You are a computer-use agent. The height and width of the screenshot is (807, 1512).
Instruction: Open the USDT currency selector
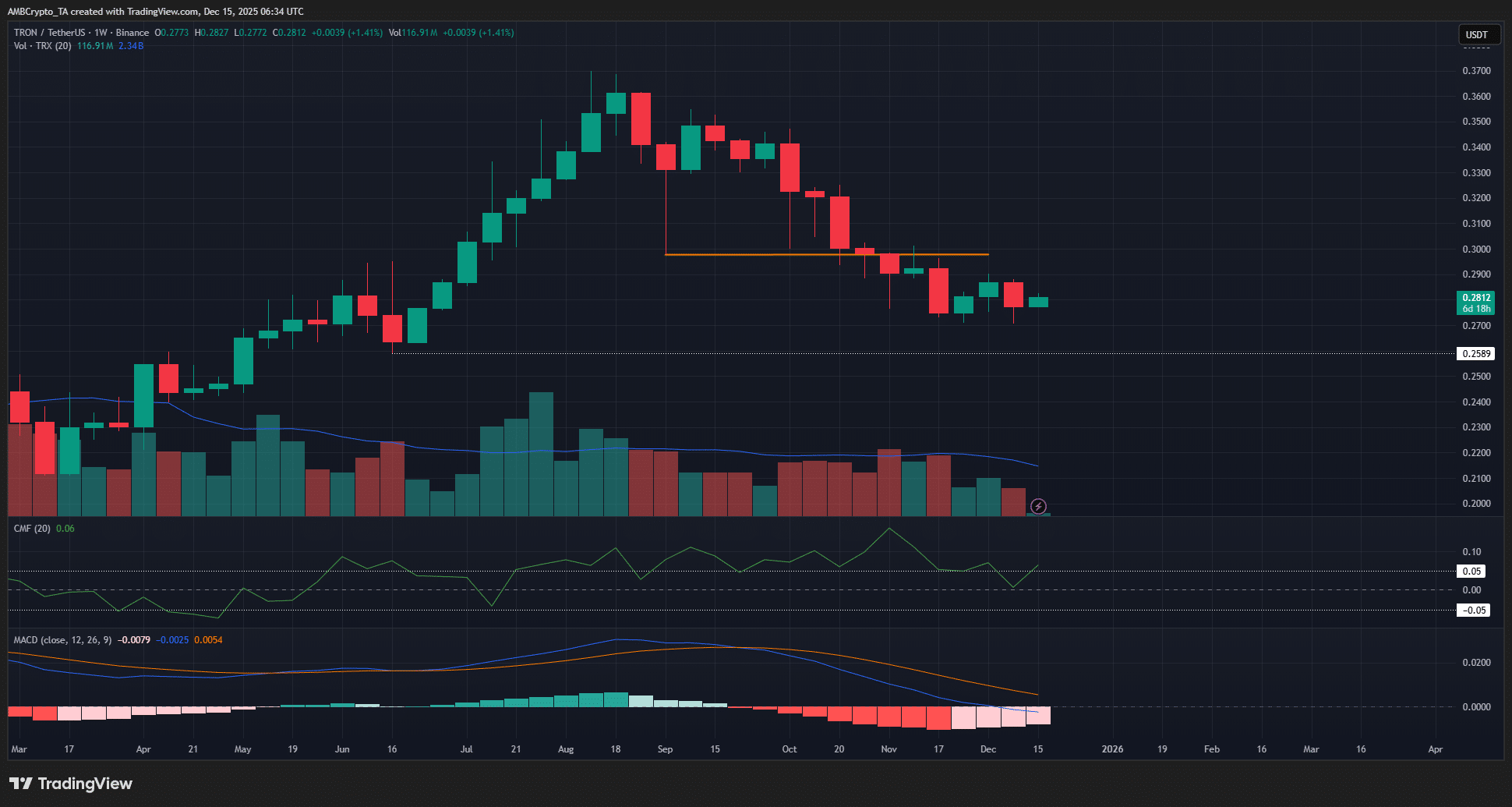pos(1478,34)
